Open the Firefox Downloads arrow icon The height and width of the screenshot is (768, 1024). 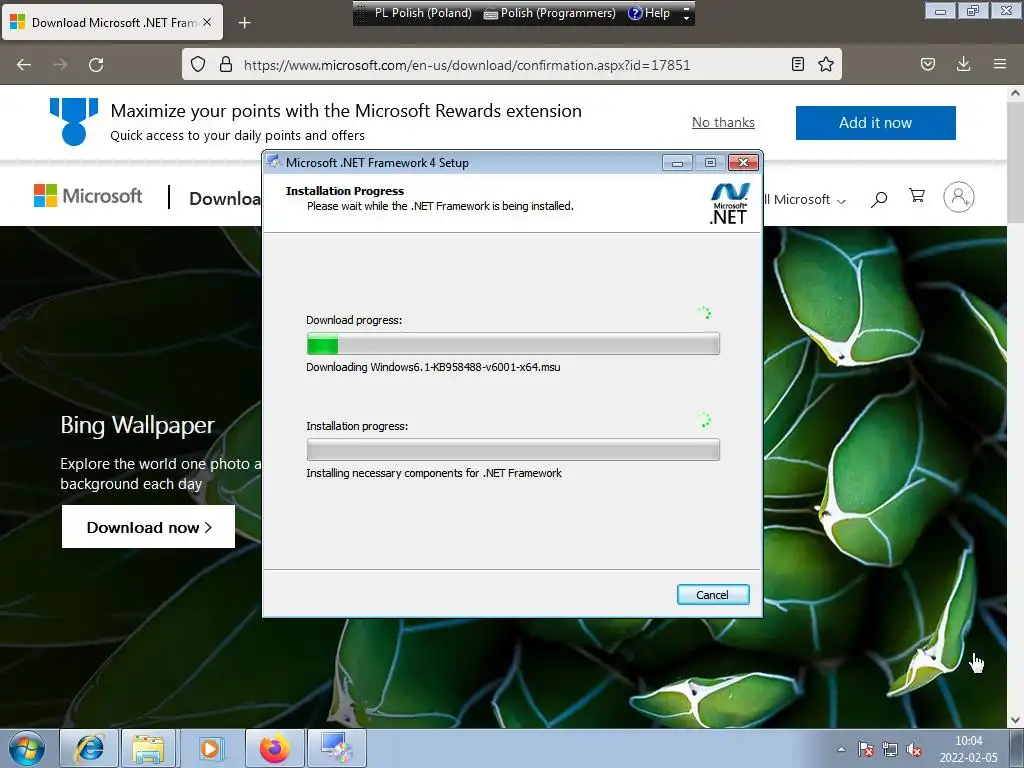coord(963,63)
